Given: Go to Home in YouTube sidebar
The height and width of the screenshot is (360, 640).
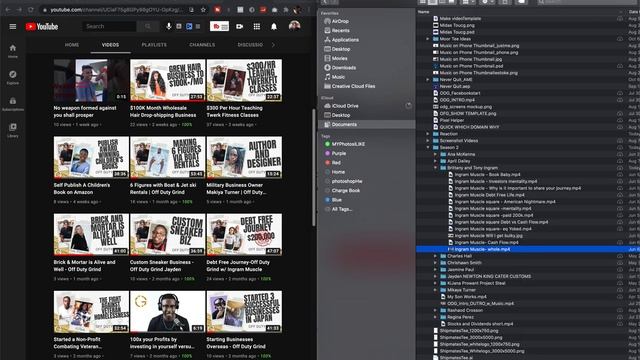Looking at the screenshot, I should (x=13, y=51).
